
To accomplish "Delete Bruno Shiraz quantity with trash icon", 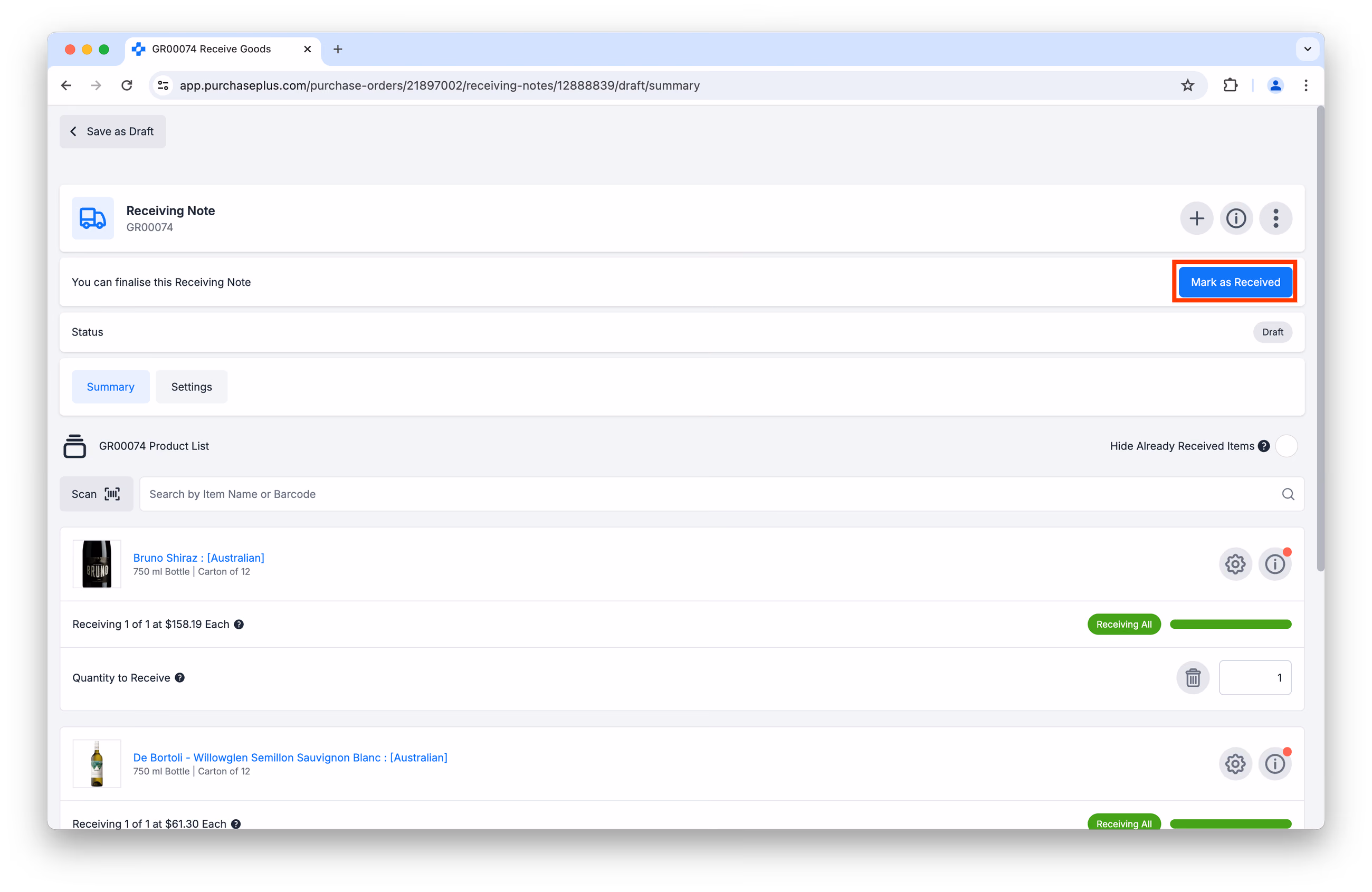I will point(1193,678).
